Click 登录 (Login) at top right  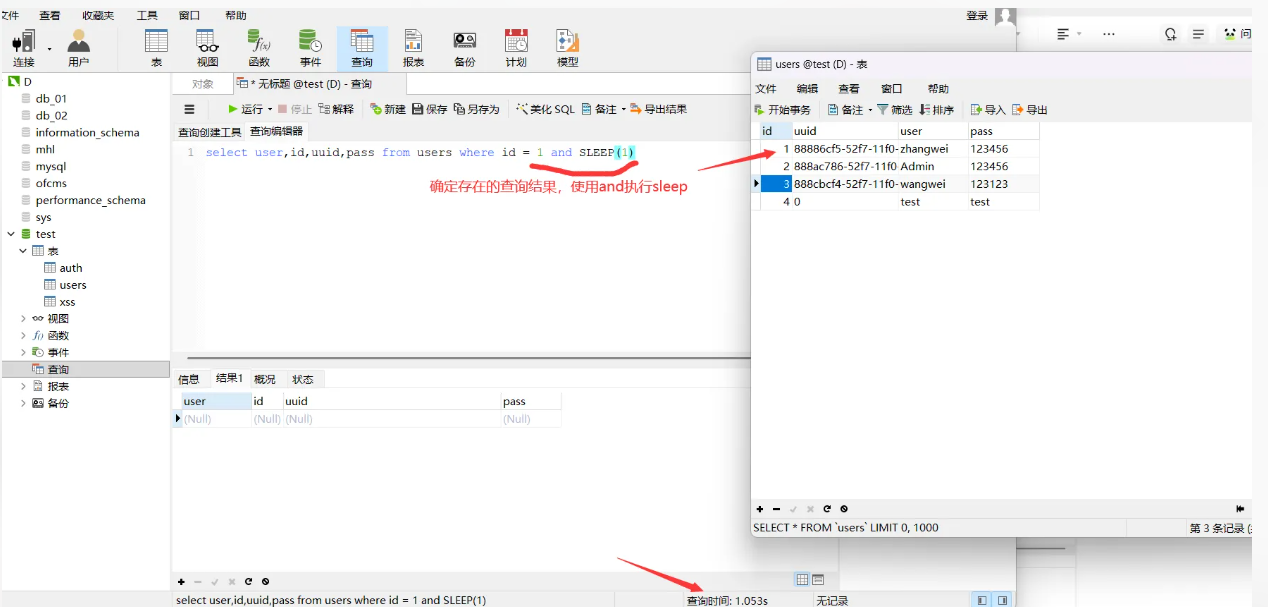pyautogui.click(x=977, y=15)
